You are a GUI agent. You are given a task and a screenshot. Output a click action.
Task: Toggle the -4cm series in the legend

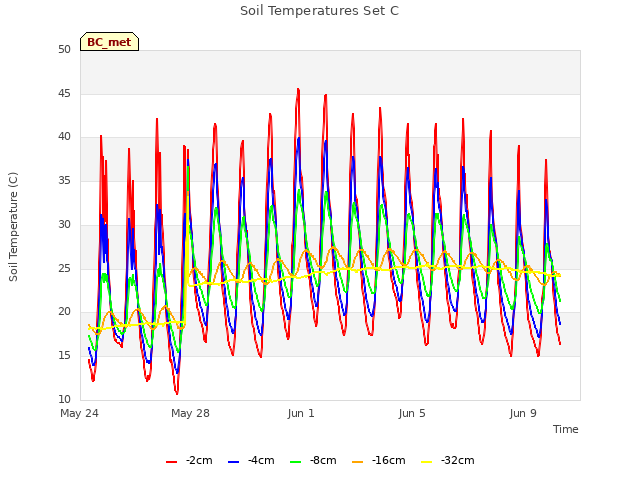[251, 460]
